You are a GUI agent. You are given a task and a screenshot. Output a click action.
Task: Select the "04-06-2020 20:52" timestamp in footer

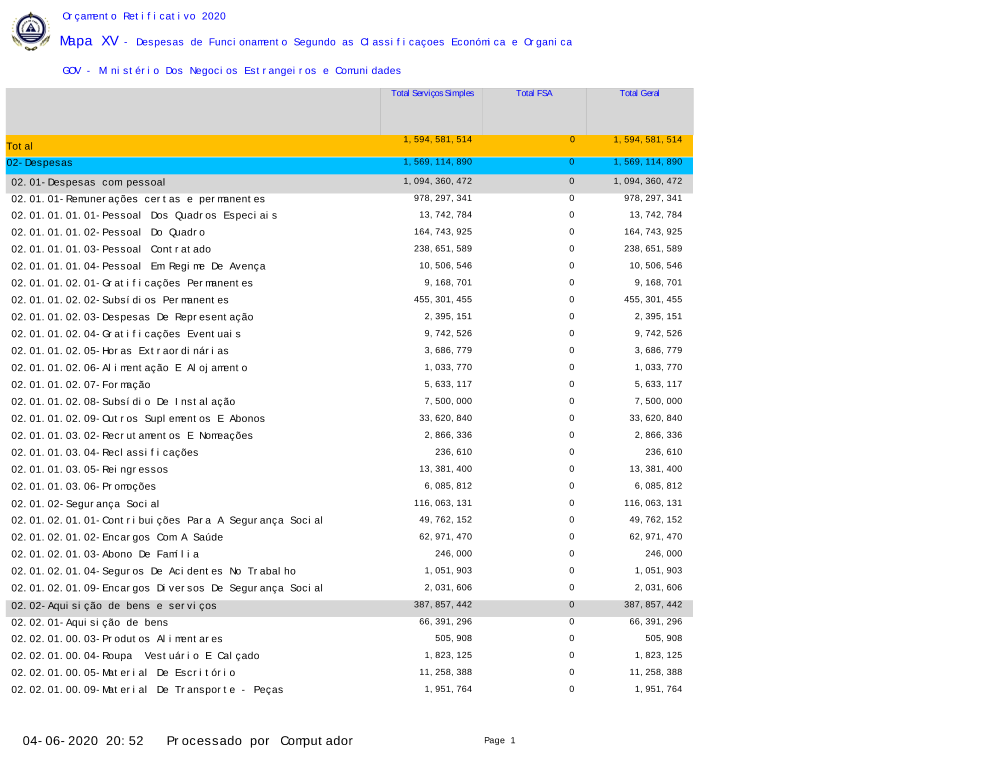83,741
